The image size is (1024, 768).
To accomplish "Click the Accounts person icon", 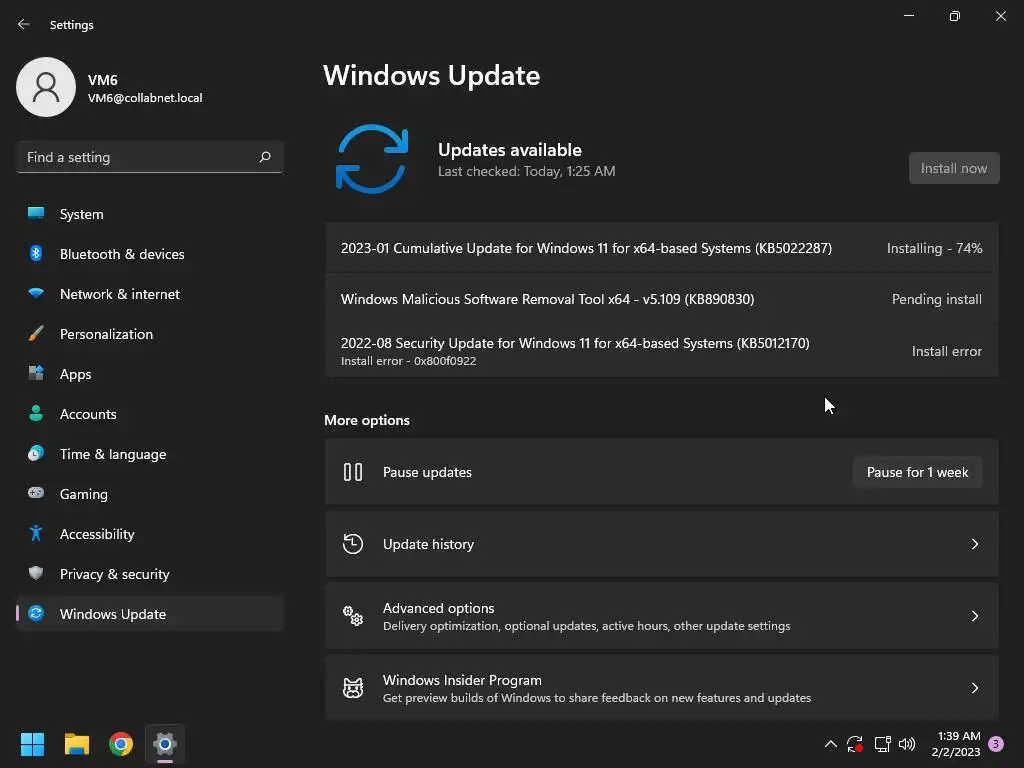I will [x=36, y=413].
